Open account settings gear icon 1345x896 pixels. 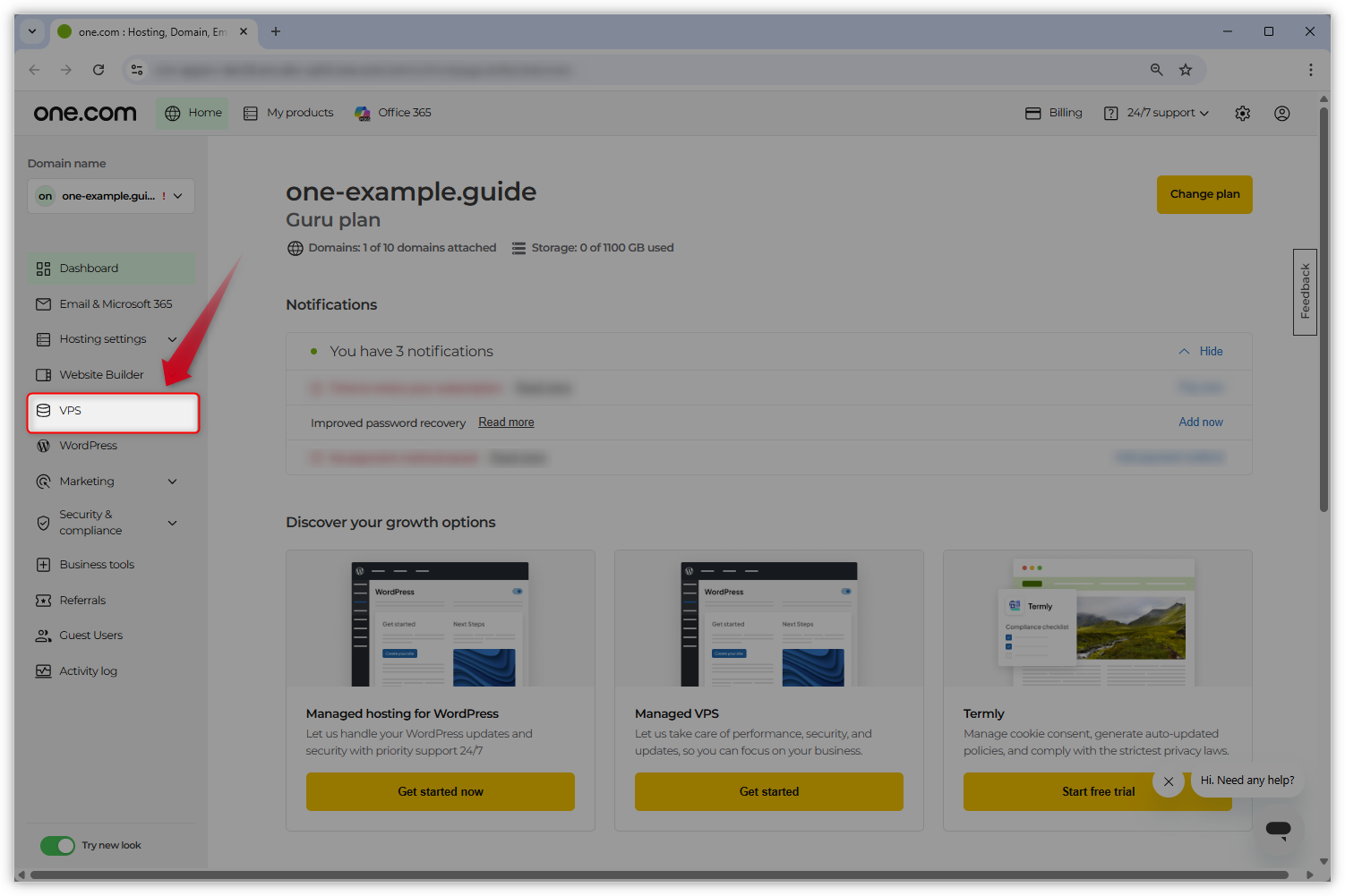click(1242, 114)
